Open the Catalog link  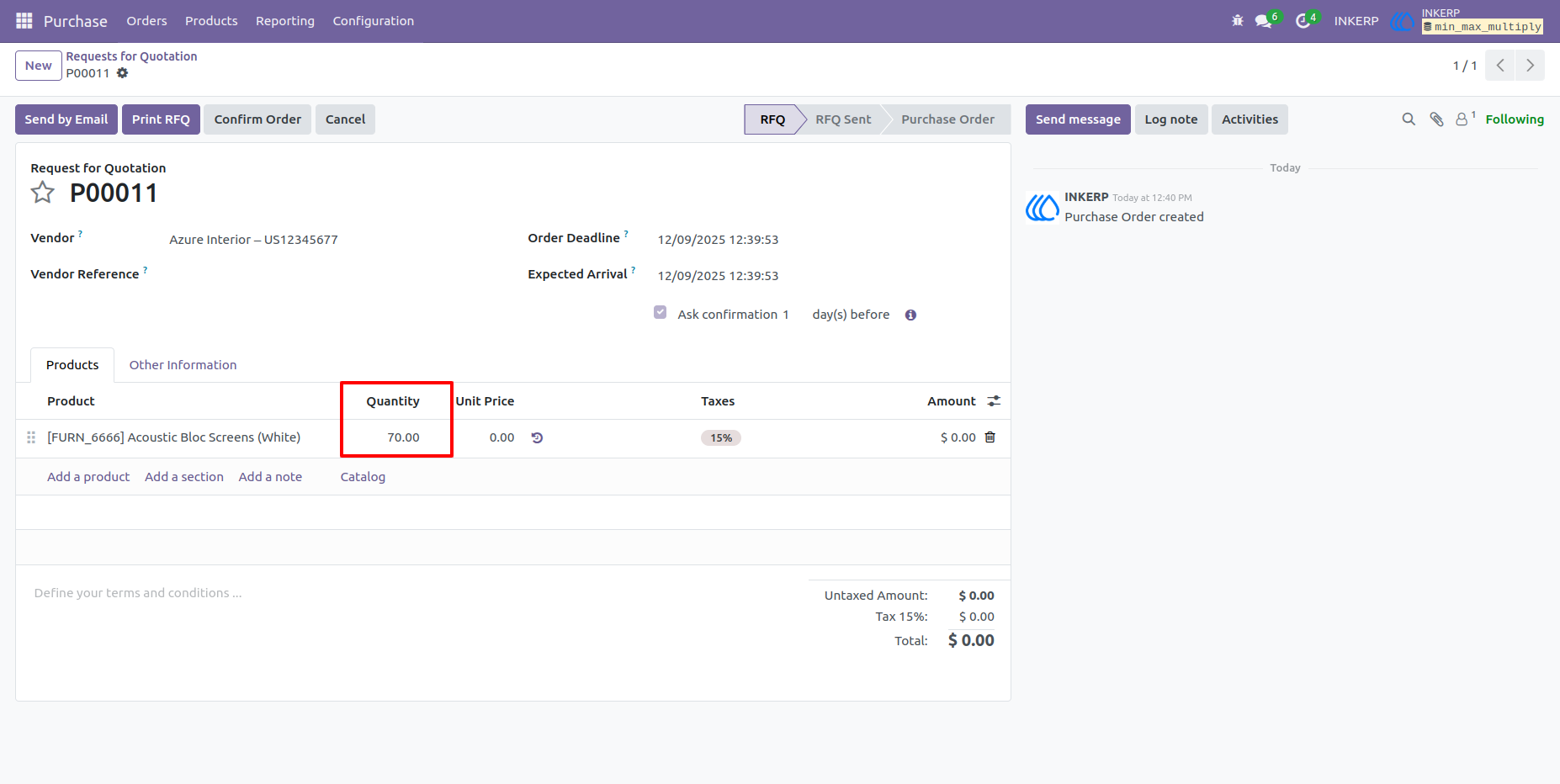pyautogui.click(x=363, y=477)
